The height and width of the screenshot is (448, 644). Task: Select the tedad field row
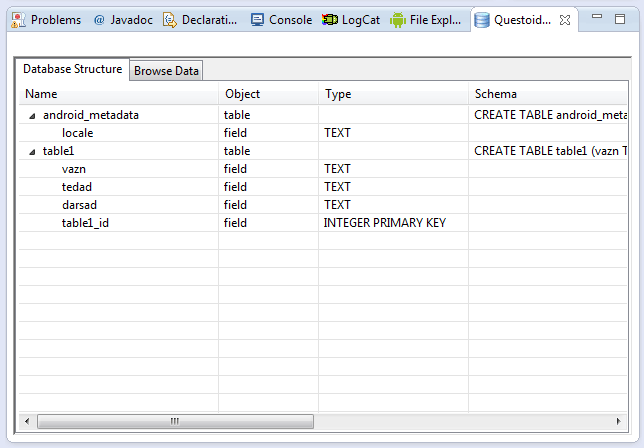coord(323,187)
